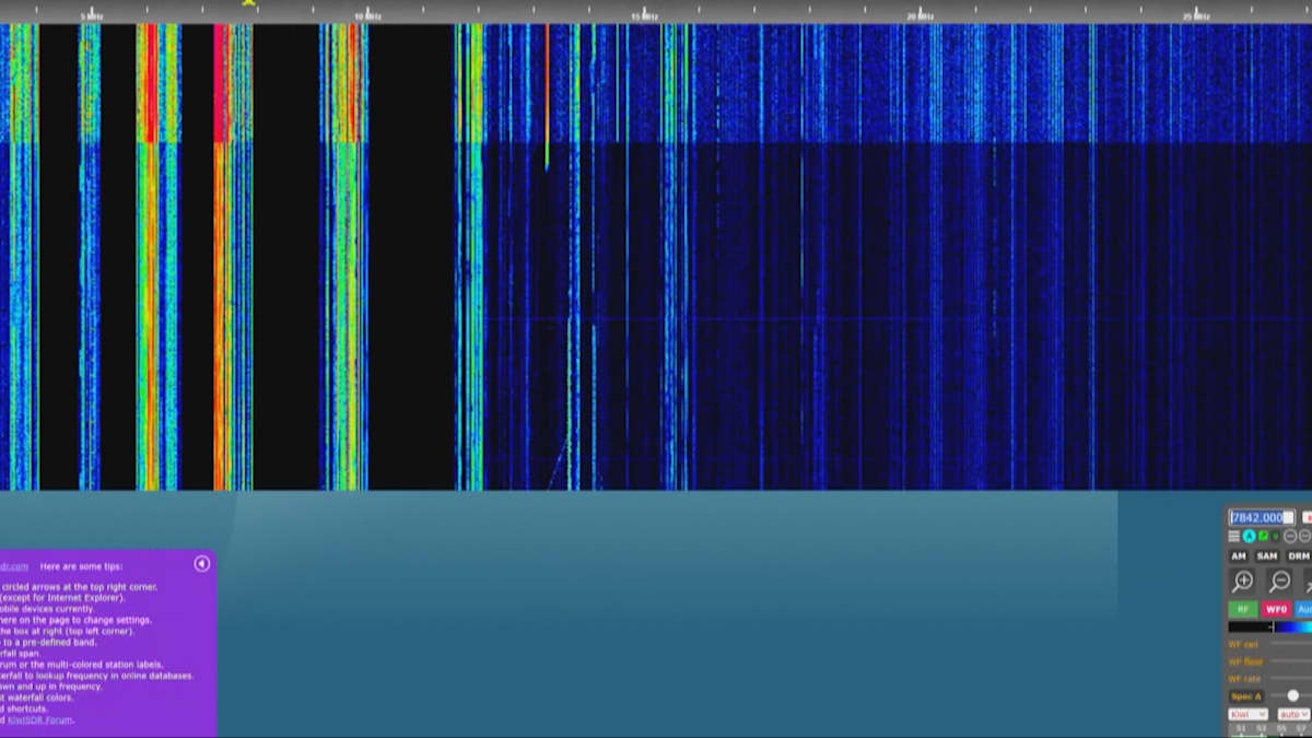Screen dimensions: 1312x738
Task: Select the zoom-out magnifier tool
Action: 1279,580
